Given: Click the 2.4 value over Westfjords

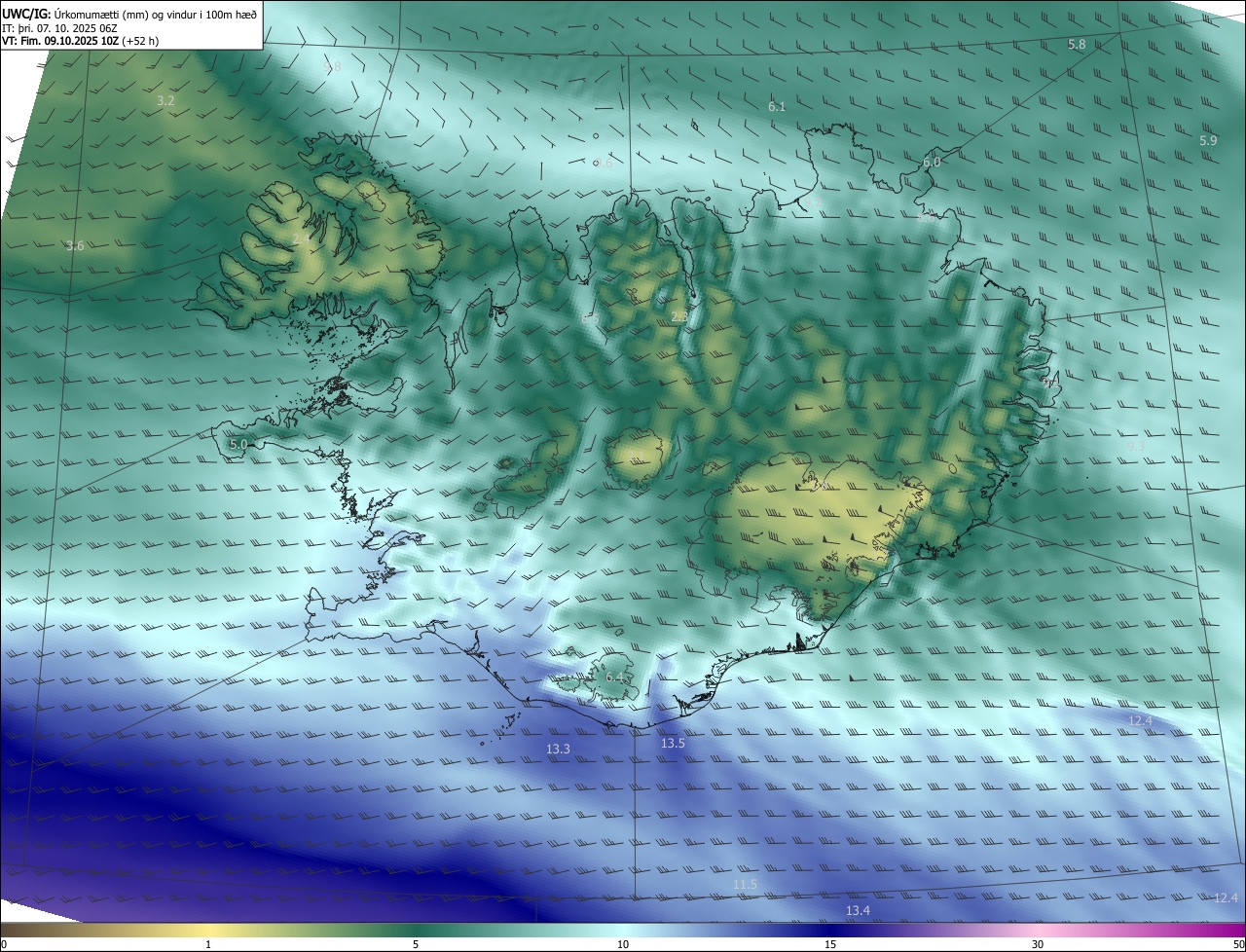Looking at the screenshot, I should [301, 239].
